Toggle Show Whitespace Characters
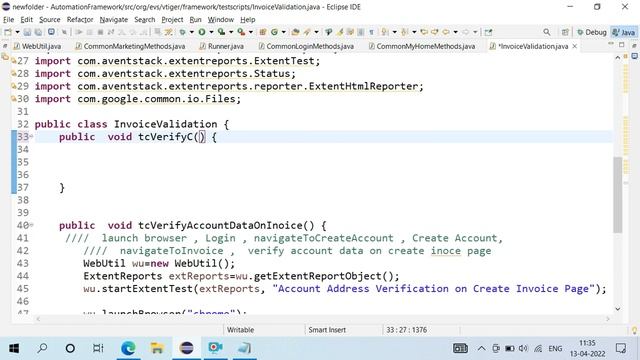 371,32
